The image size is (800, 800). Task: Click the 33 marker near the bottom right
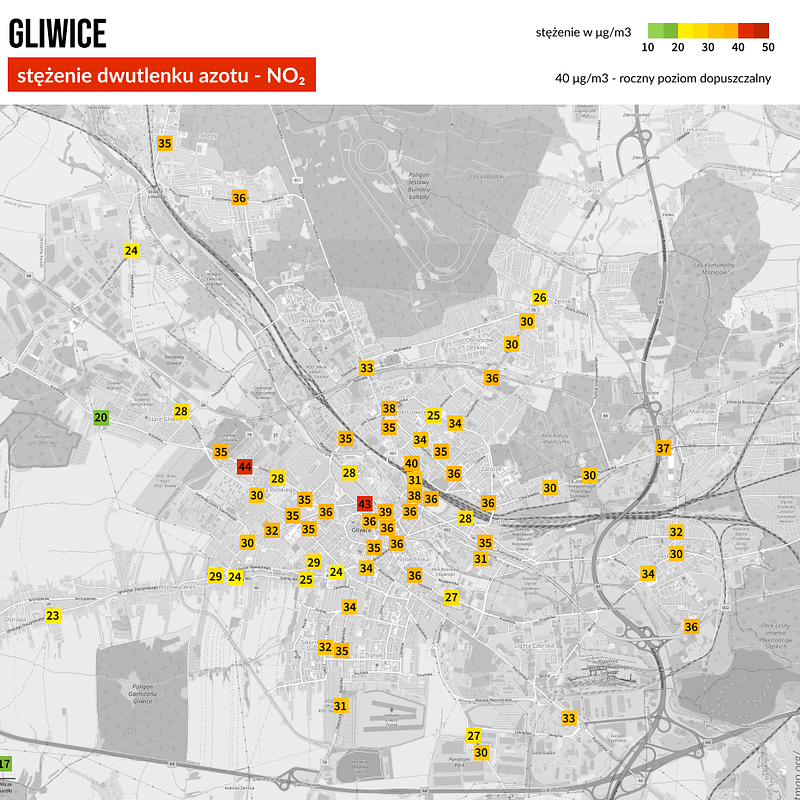(570, 719)
